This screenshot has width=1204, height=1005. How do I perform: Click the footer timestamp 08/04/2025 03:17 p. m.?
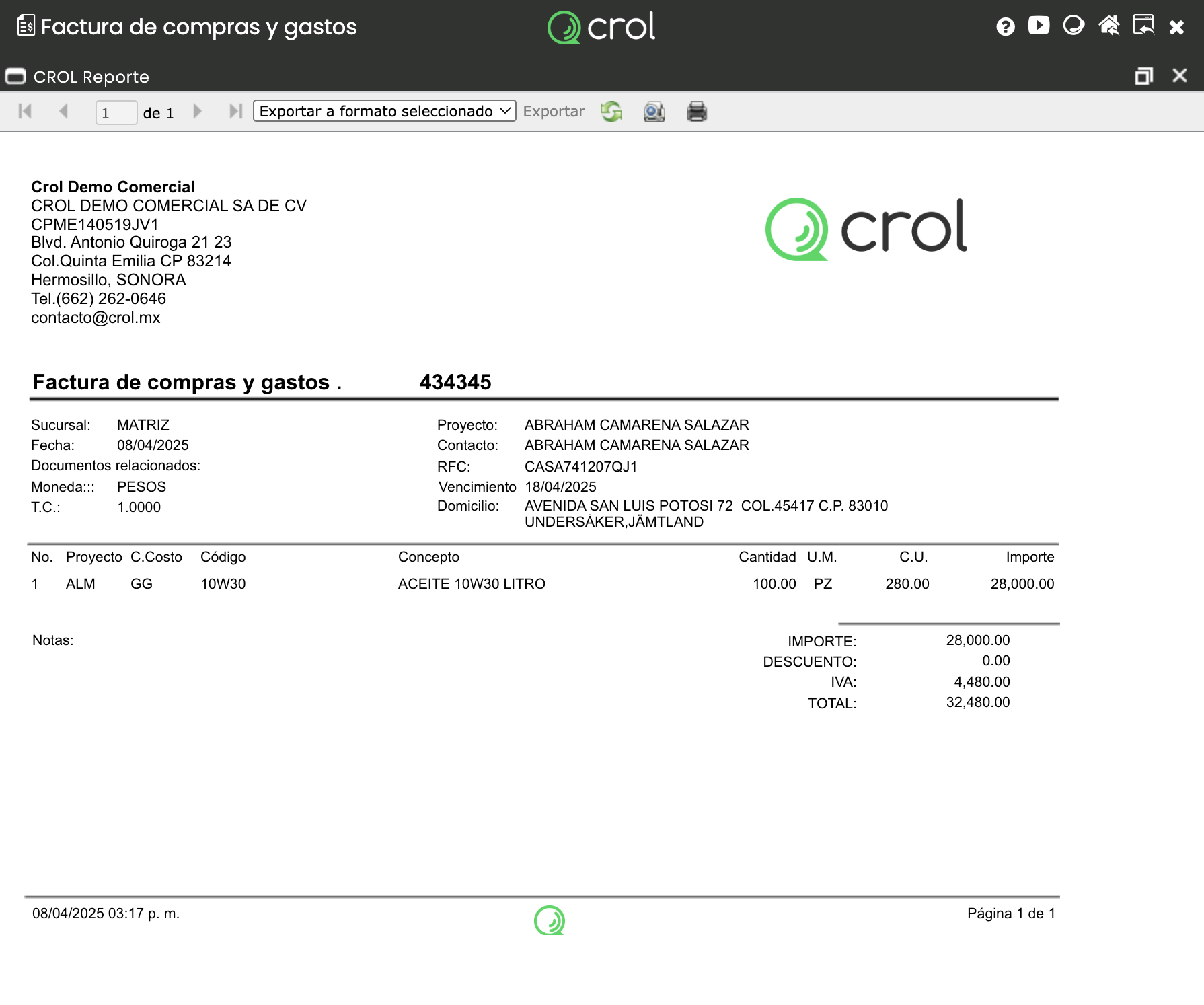pos(106,914)
